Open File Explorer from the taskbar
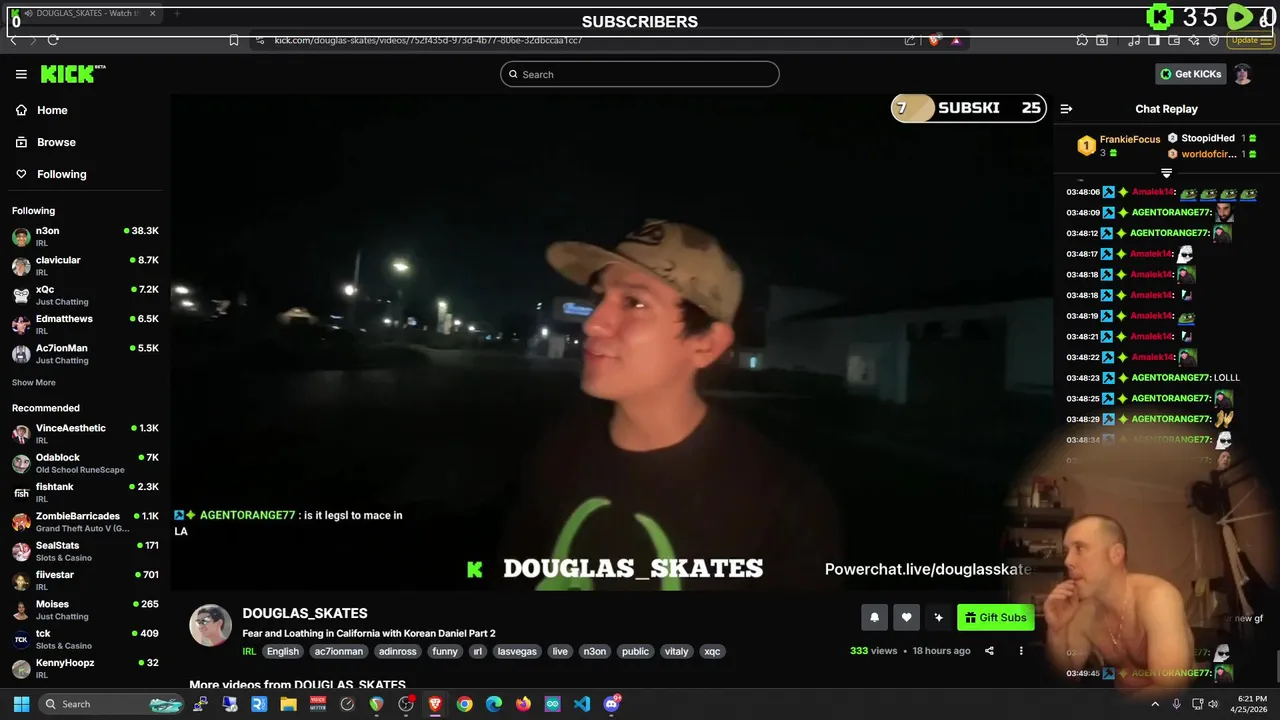The height and width of the screenshot is (720, 1280). pyautogui.click(x=288, y=704)
